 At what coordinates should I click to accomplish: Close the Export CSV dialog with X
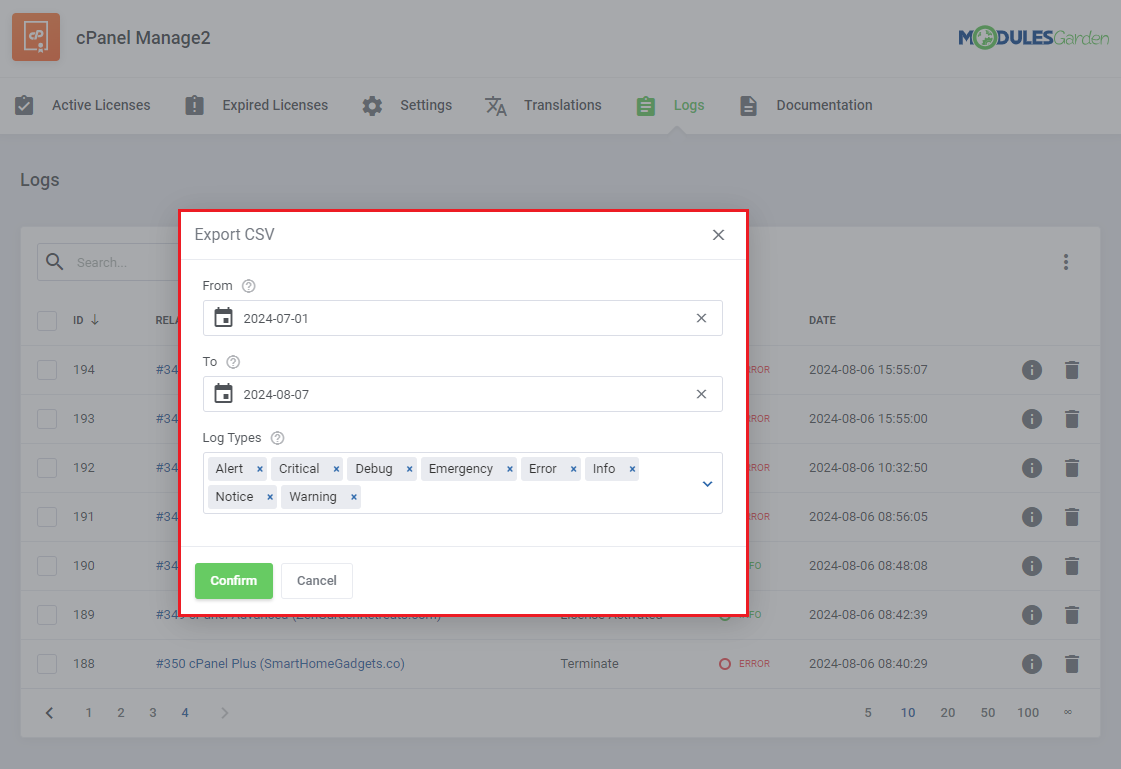[x=718, y=235]
